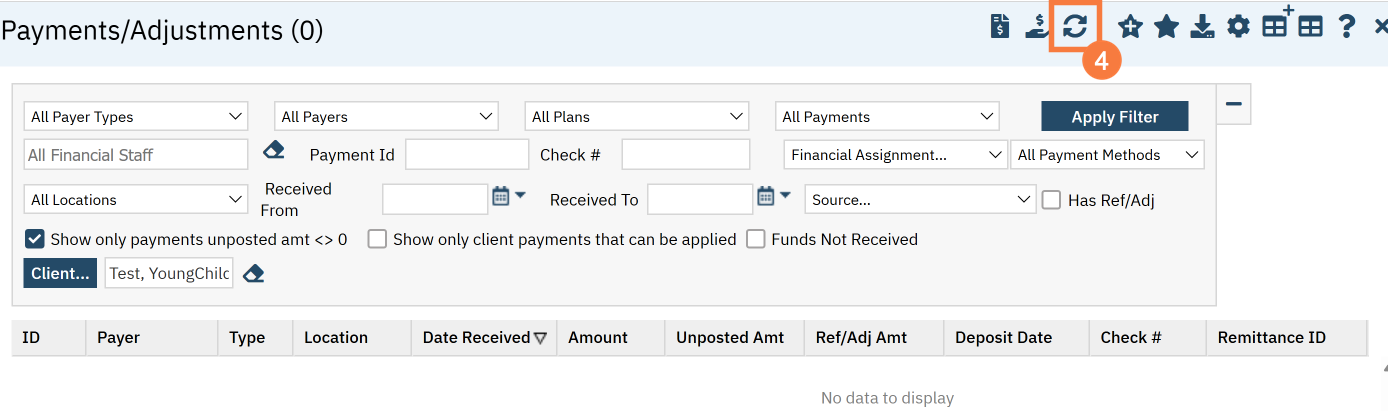Viewport: 1388px width, 411px height.
Task: Open favorites with the solid star icon
Action: 1166,27
